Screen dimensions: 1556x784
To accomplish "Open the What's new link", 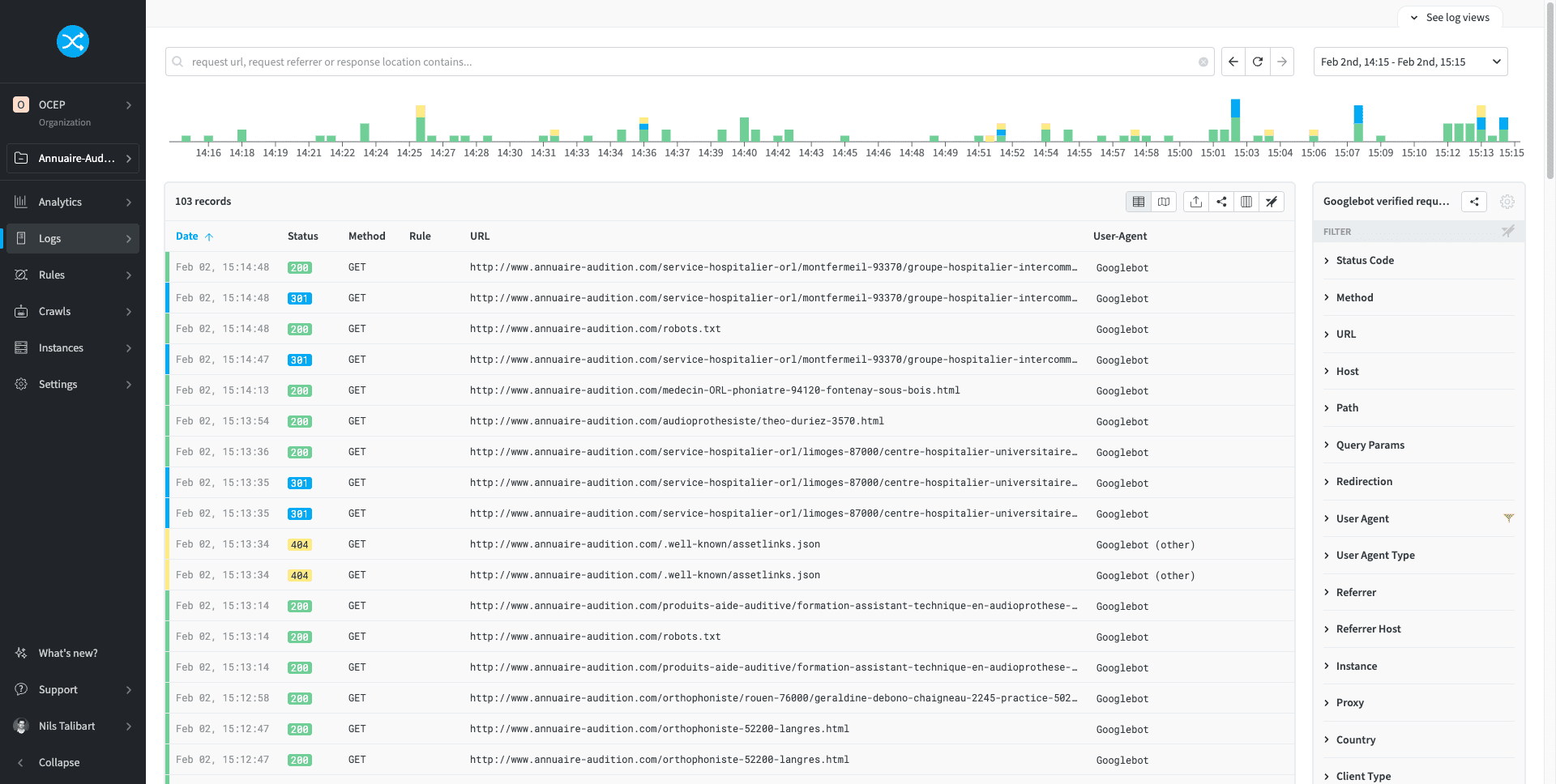I will click(x=68, y=653).
